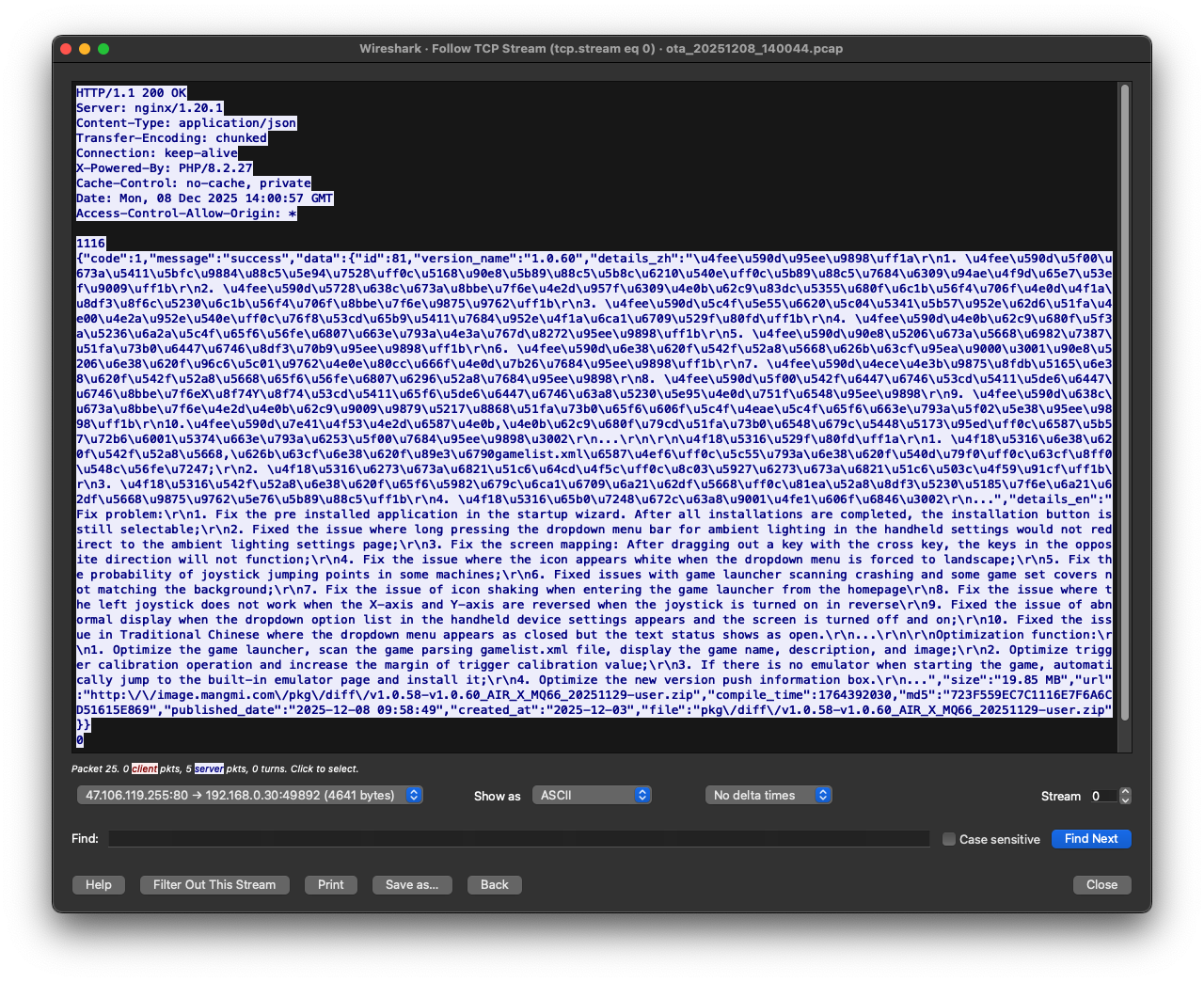Open the conversation direction dropdown 47.106.119.255:80
Screen dimensions: 1204x982
click(x=249, y=796)
